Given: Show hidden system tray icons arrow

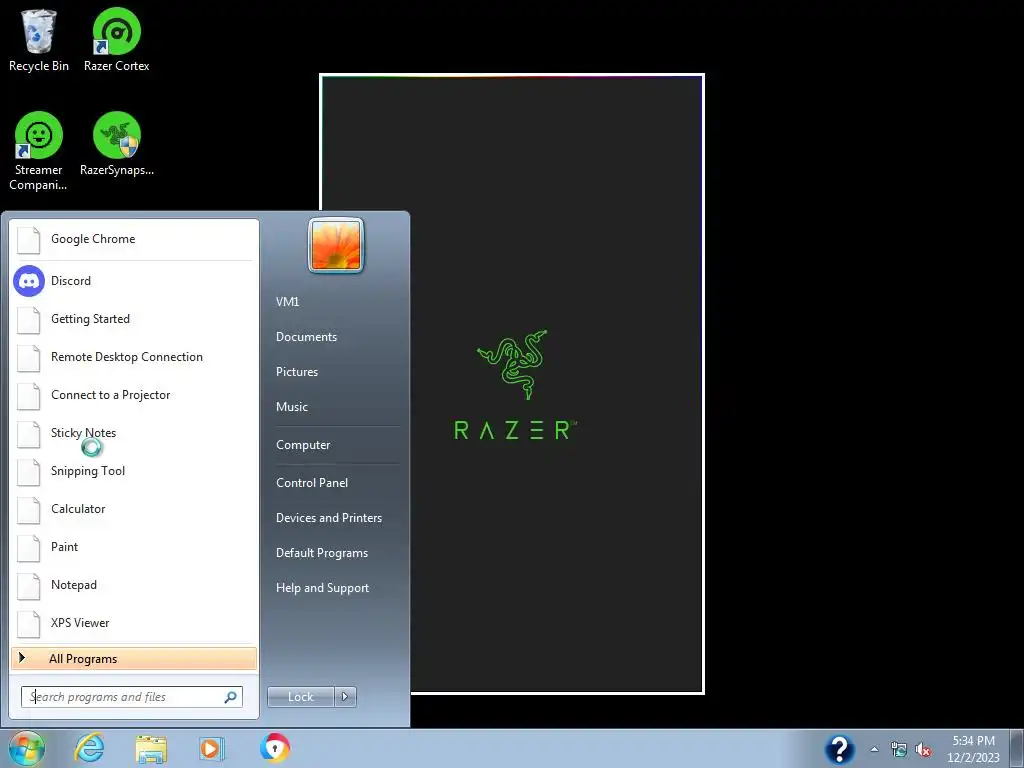Looking at the screenshot, I should 874,749.
